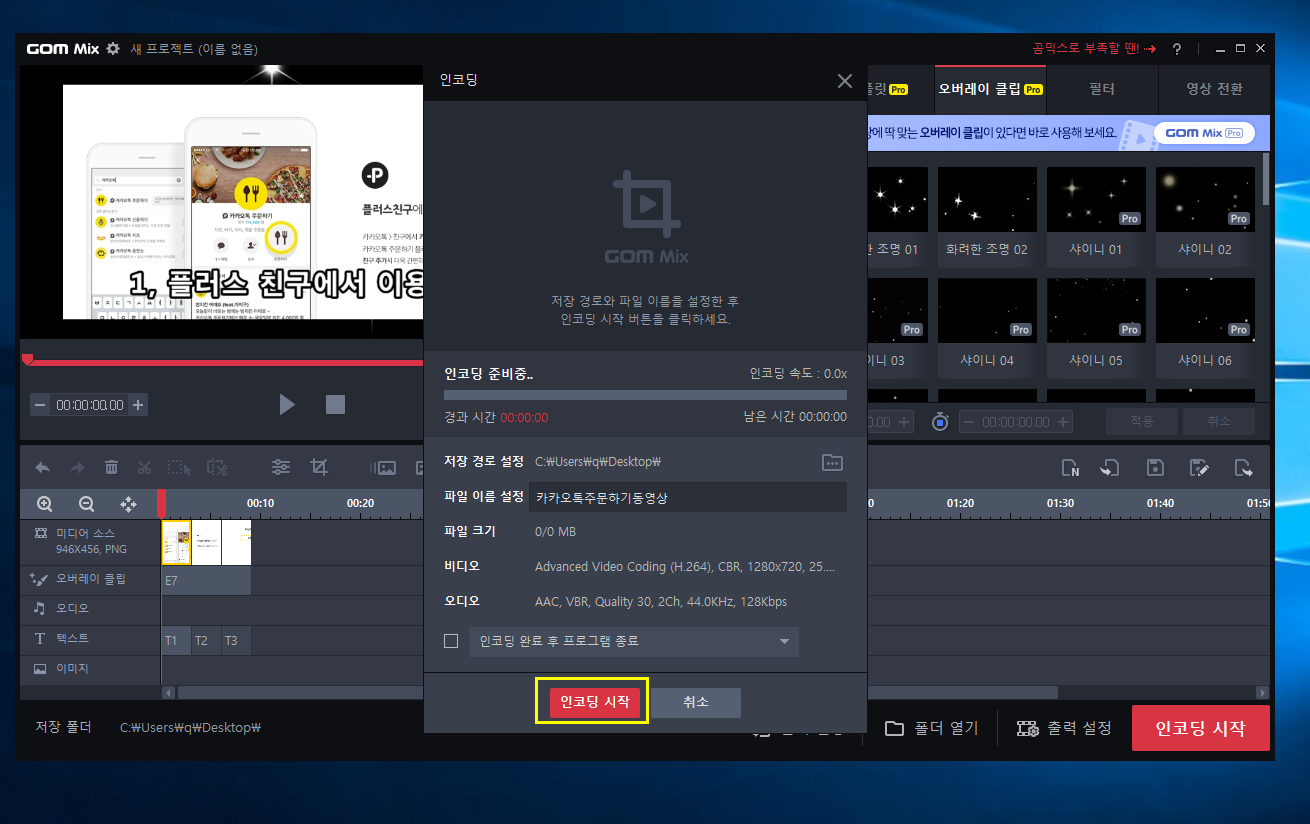The image size is (1310, 824).
Task: Switch to 오버레이 클립 tab
Action: point(990,88)
